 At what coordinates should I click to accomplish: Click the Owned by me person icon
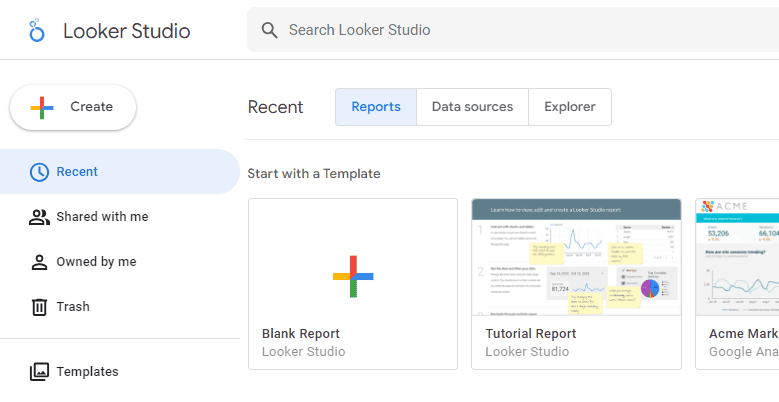tap(39, 262)
